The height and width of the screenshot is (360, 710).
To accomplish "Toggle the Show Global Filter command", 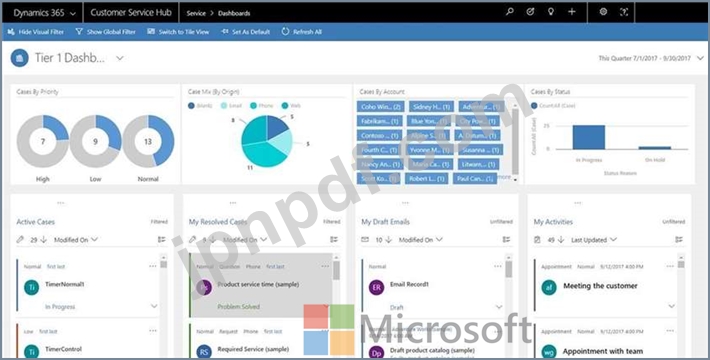I will 106,32.
